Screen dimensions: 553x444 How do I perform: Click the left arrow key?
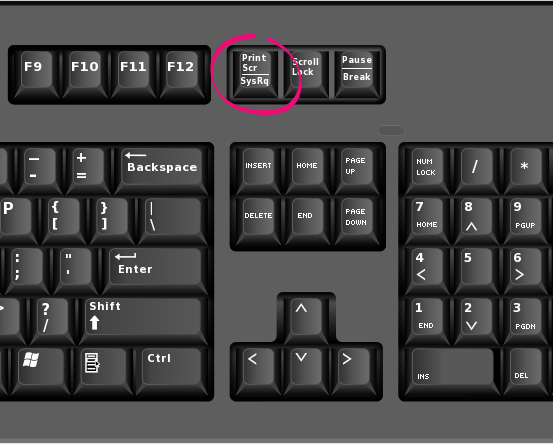click(x=258, y=371)
